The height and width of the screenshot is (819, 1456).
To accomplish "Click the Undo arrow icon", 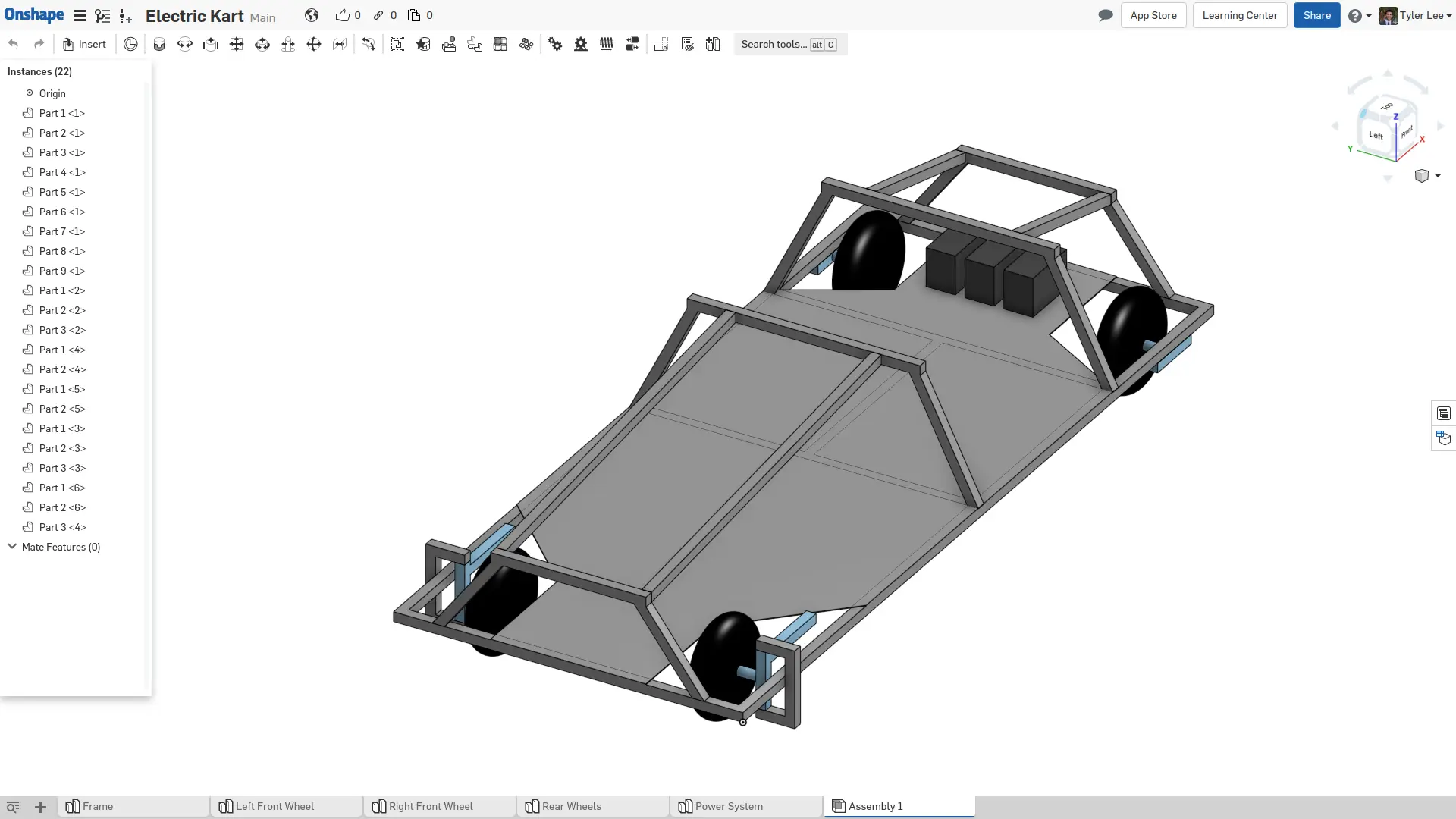I will (x=13, y=45).
